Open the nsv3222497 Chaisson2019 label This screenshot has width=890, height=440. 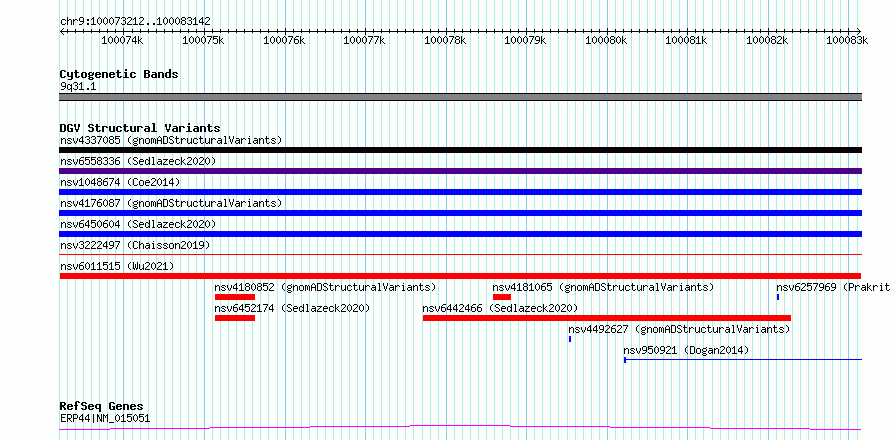[x=135, y=245]
